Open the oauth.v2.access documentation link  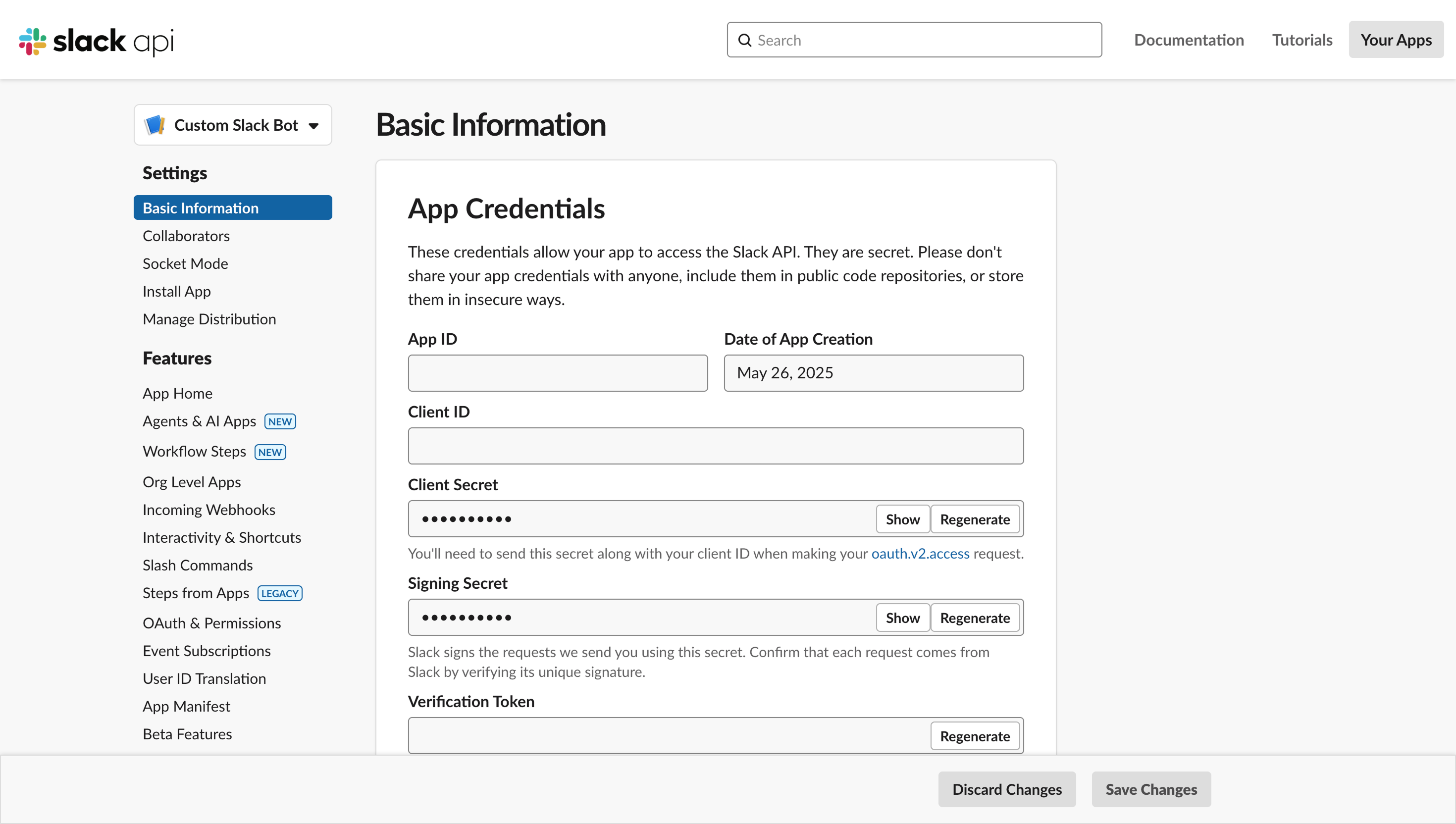[x=920, y=554]
